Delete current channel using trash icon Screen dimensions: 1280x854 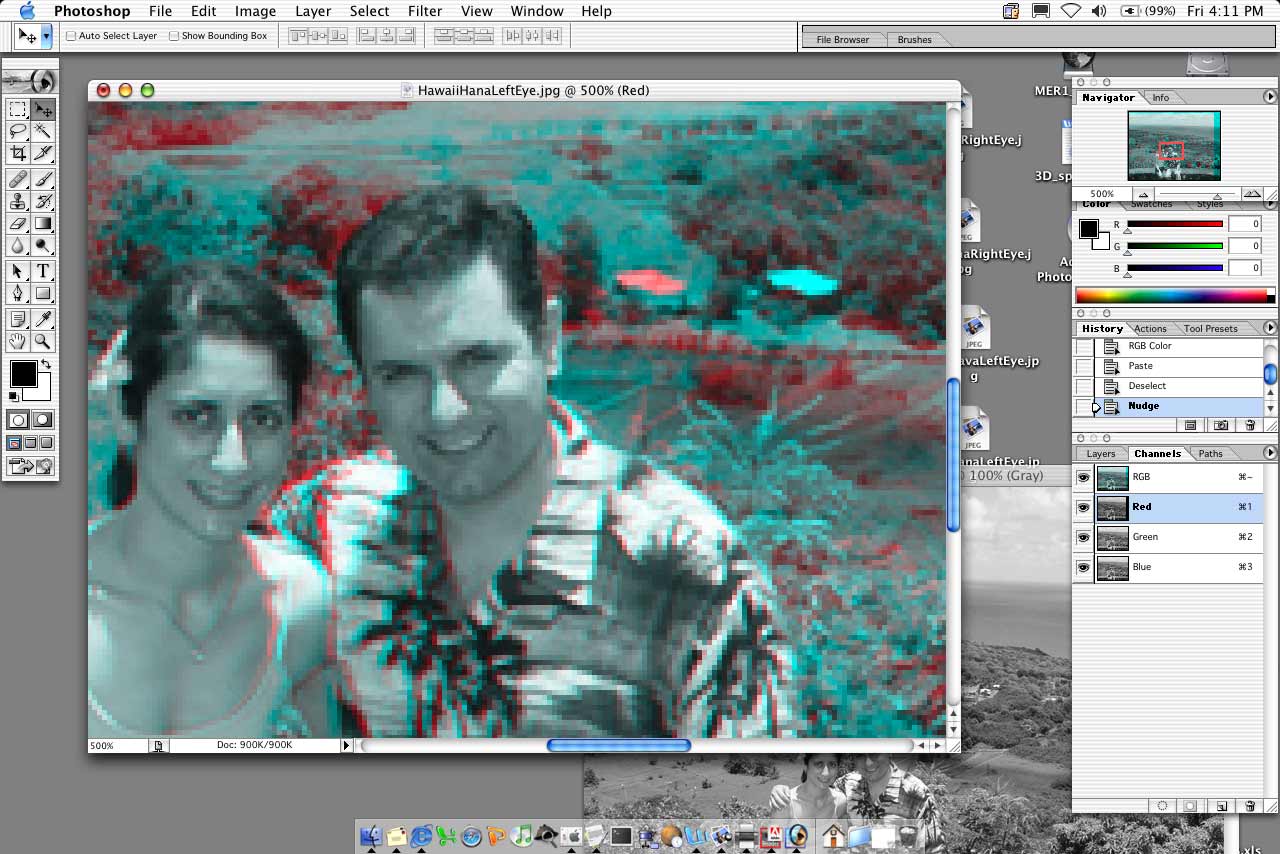(x=1249, y=805)
